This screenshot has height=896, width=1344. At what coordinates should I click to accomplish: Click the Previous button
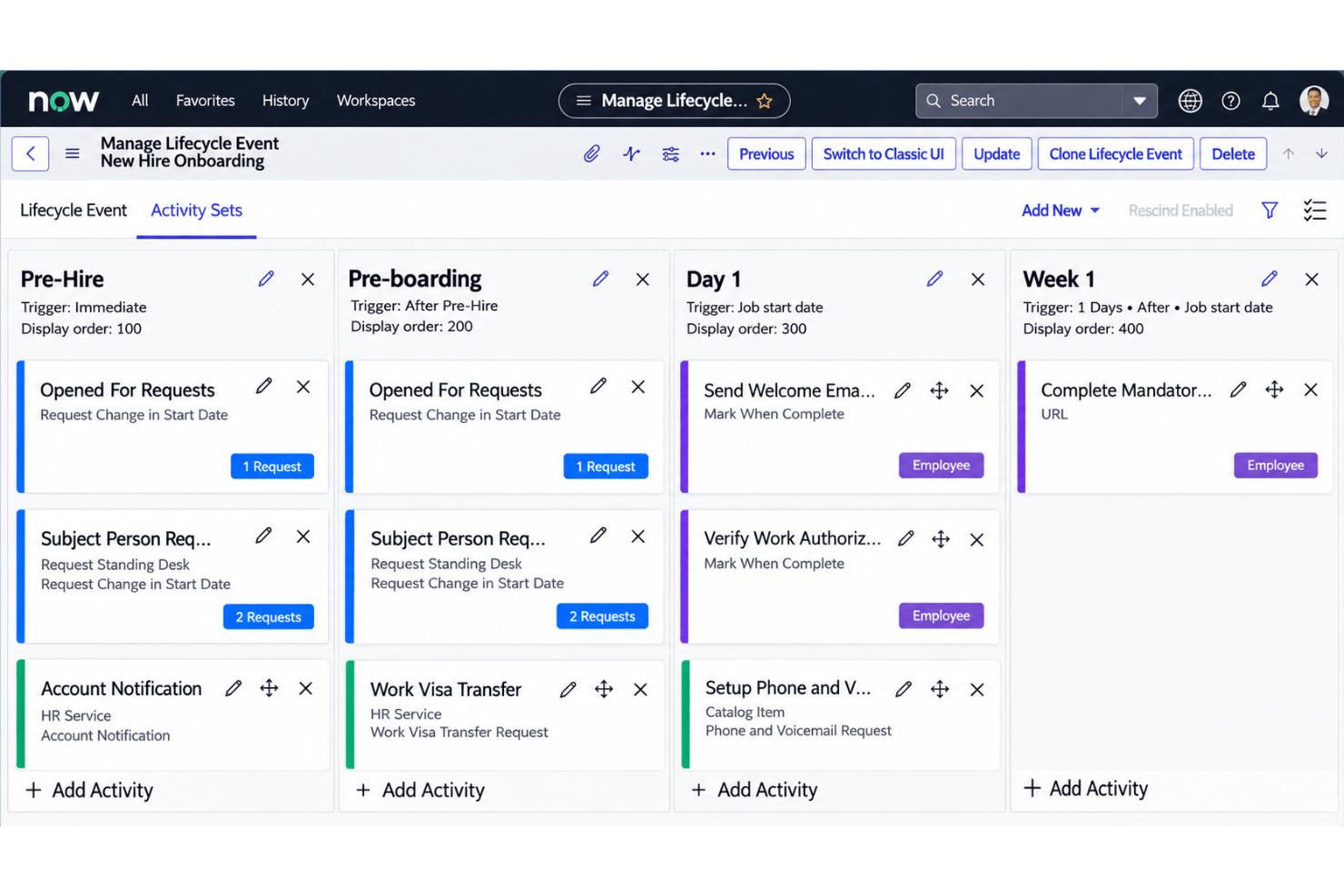point(766,154)
